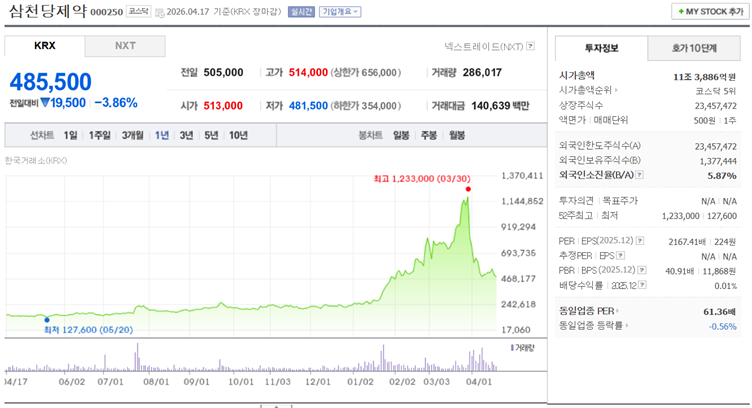Expand the 시가총액순위 arrow link
752x408 pixels.
[x=616, y=90]
